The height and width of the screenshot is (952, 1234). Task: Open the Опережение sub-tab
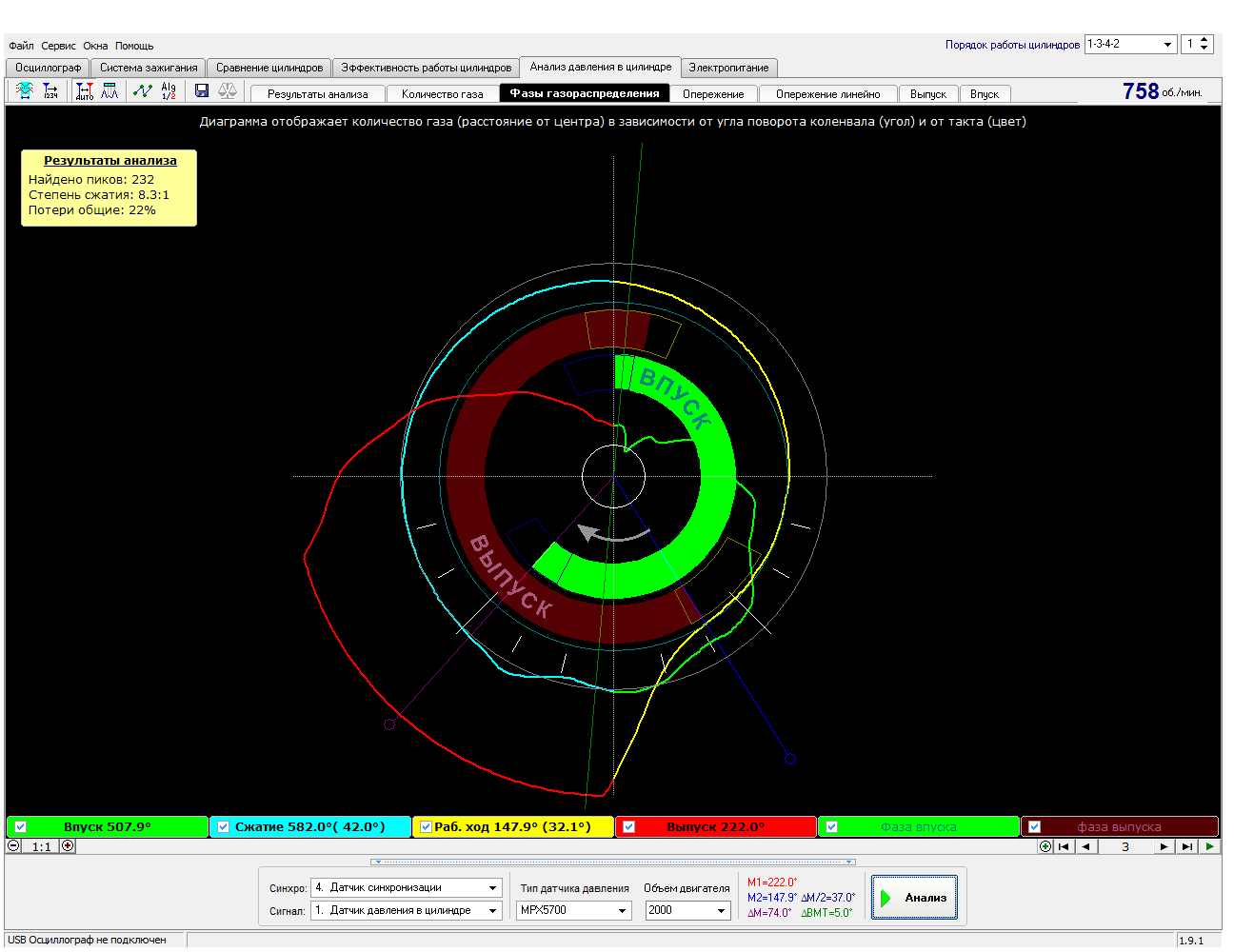(713, 94)
